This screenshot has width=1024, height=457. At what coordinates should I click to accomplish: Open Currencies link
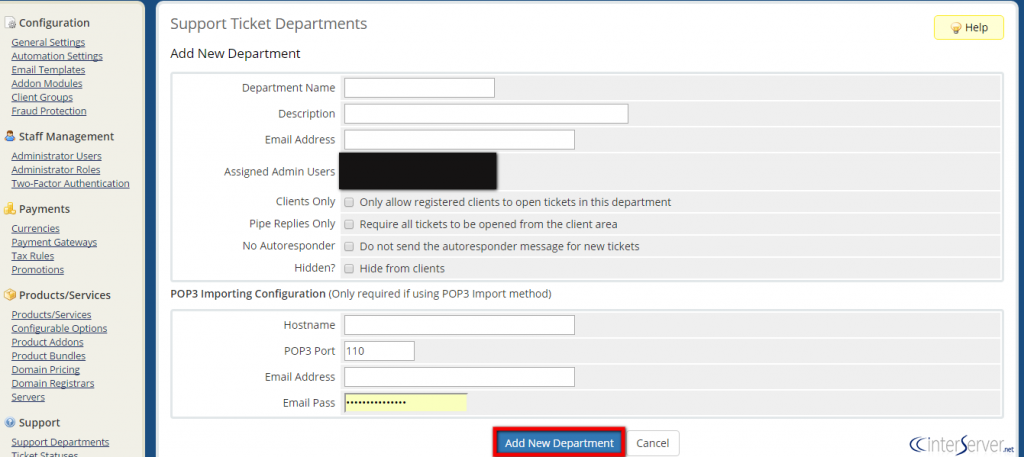click(x=35, y=228)
